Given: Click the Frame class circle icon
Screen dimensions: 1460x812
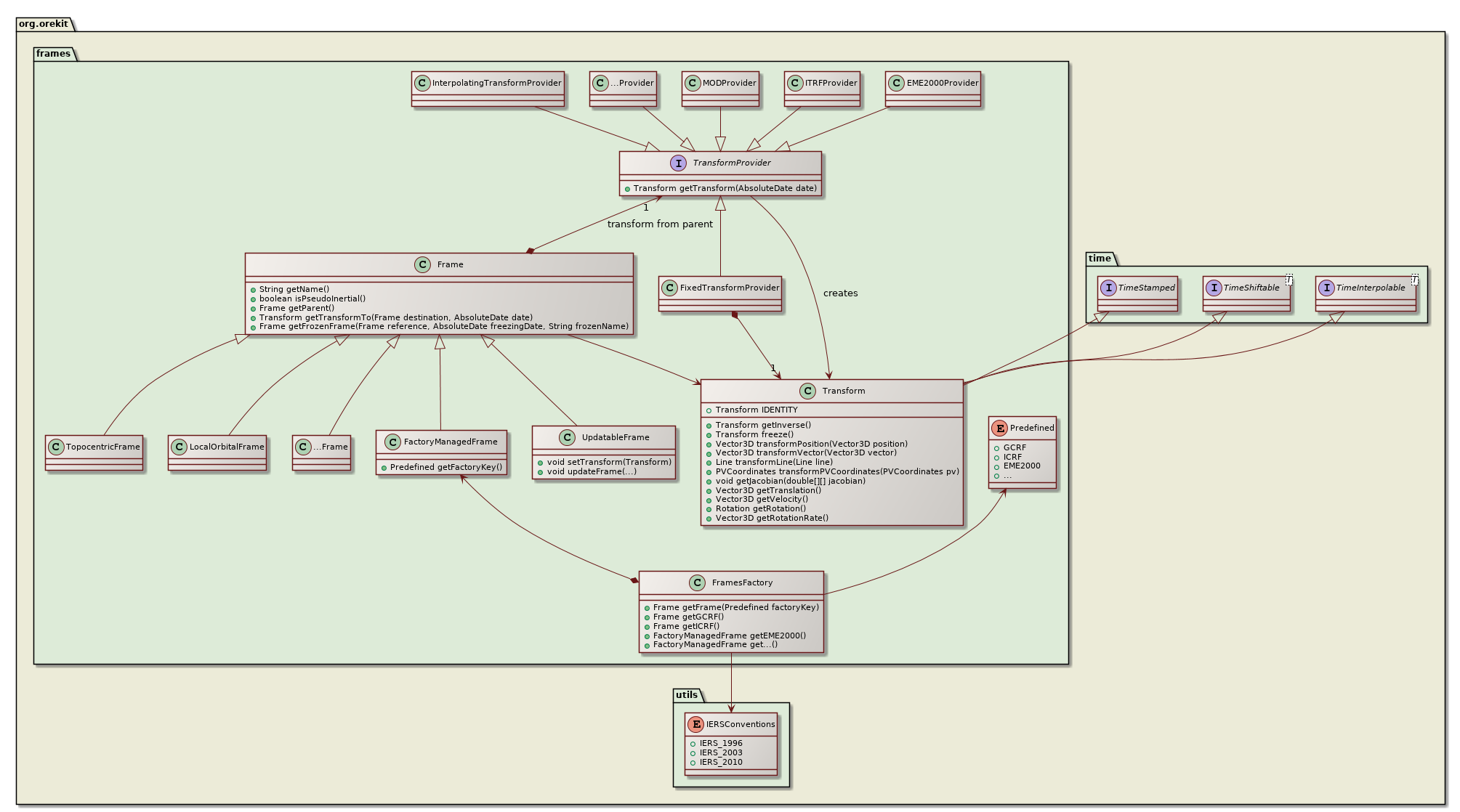Looking at the screenshot, I should point(423,265).
